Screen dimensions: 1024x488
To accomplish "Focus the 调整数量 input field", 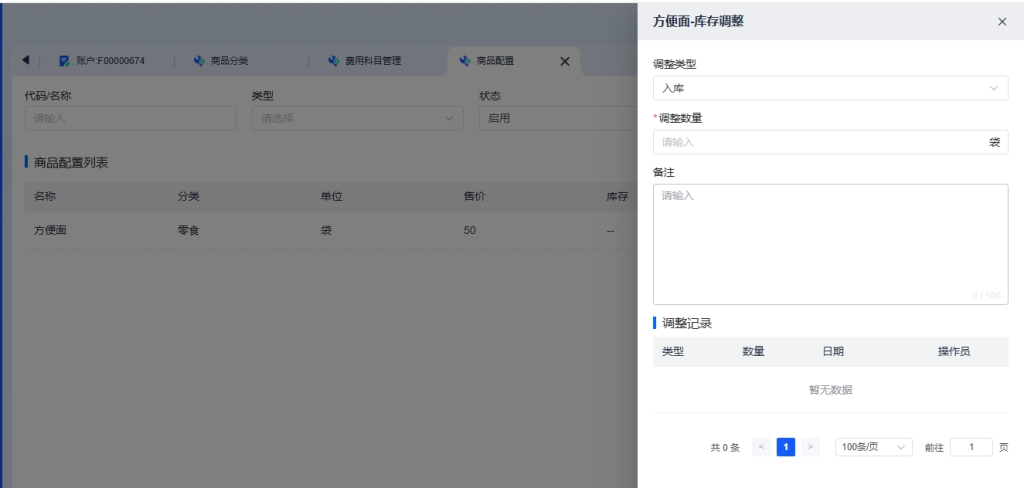I will click(820, 142).
